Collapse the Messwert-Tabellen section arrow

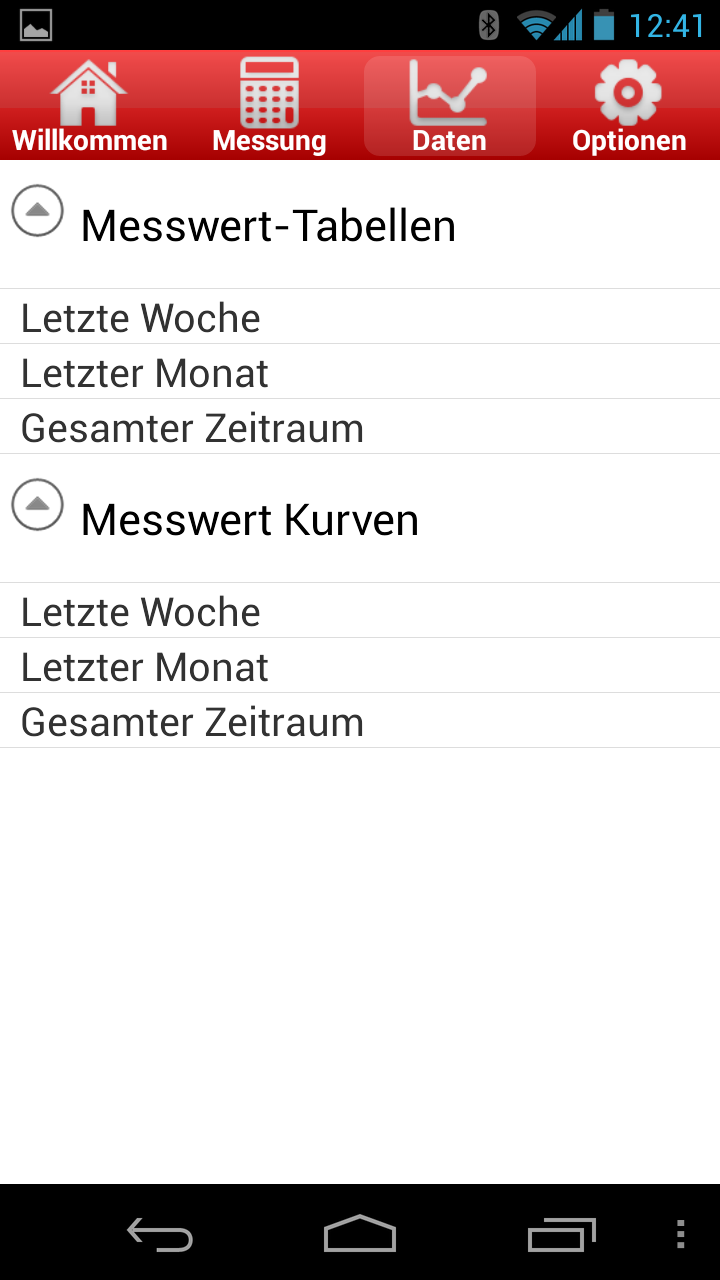coord(37,210)
